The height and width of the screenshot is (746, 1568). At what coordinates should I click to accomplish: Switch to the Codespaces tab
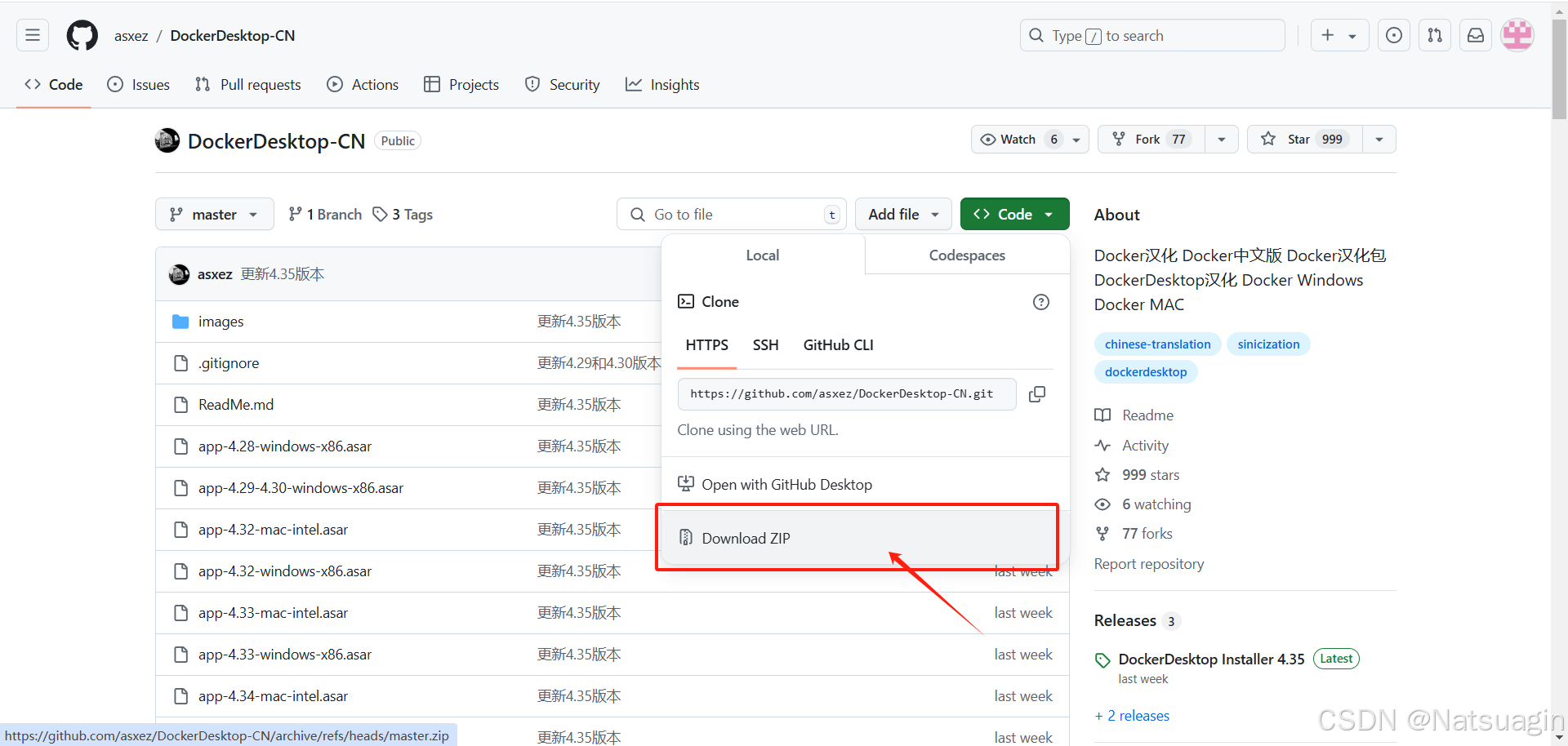coord(966,255)
